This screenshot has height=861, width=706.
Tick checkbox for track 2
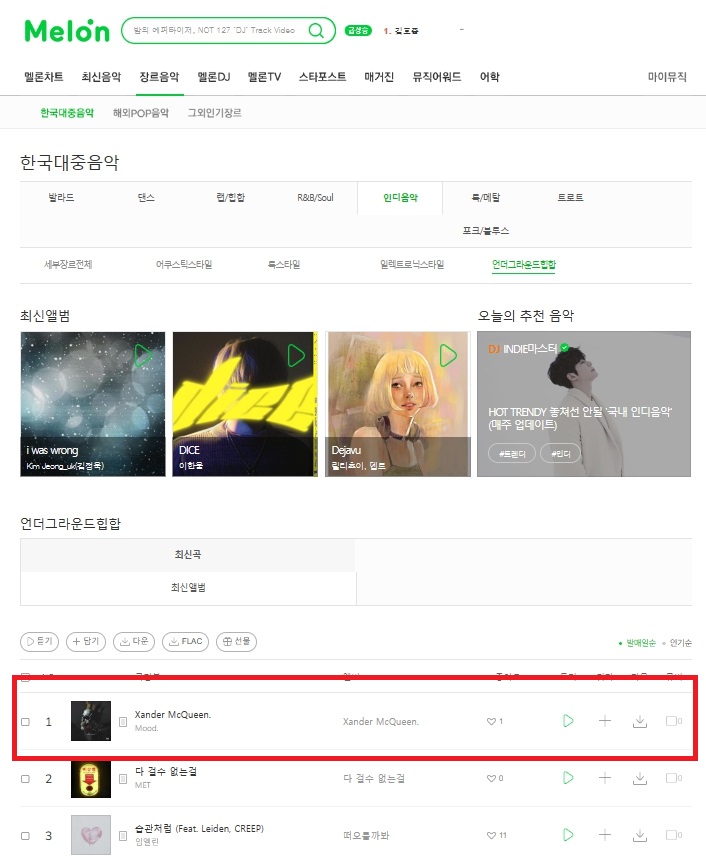coord(25,779)
